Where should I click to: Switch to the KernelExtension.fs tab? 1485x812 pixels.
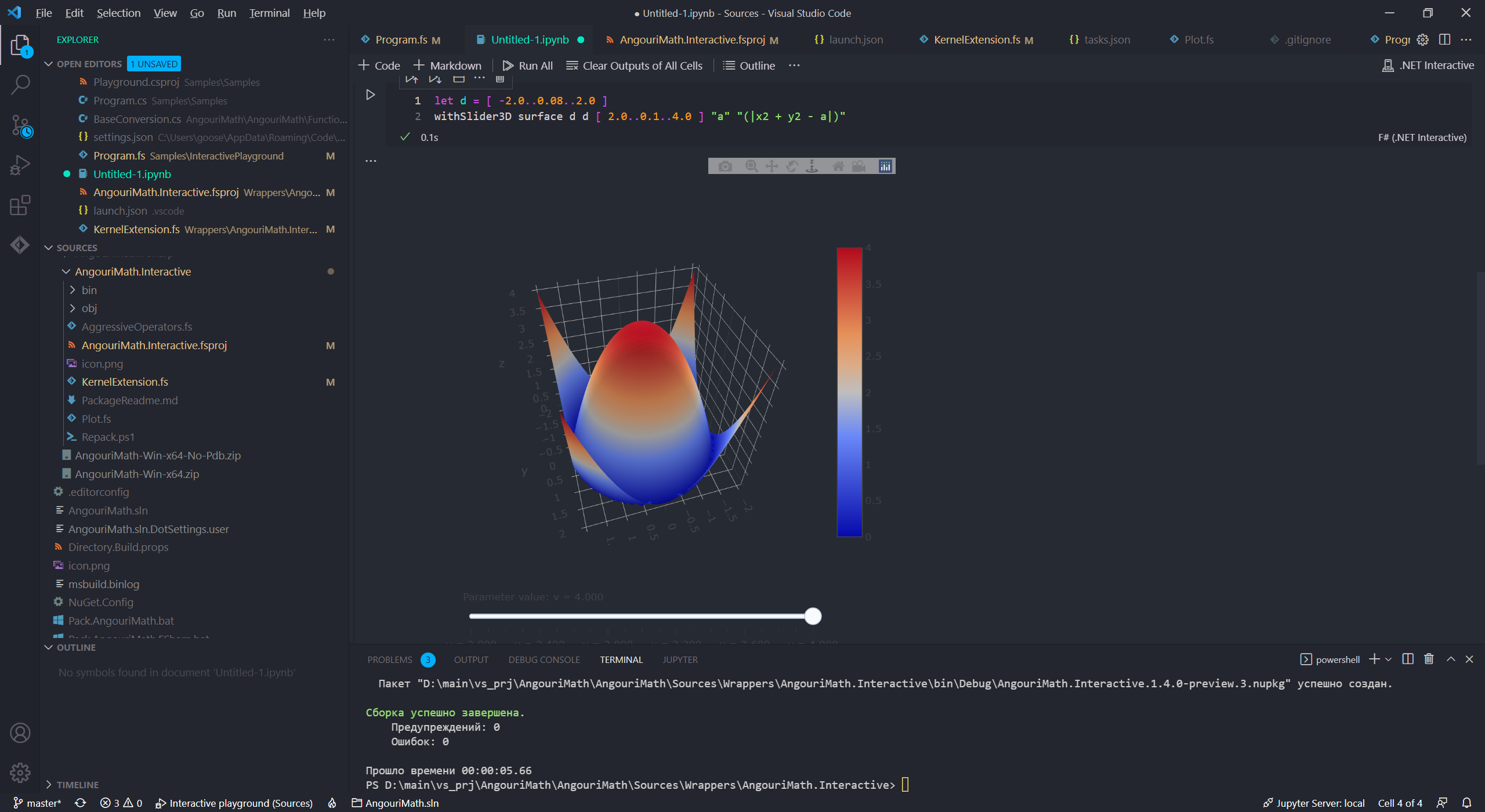point(977,39)
